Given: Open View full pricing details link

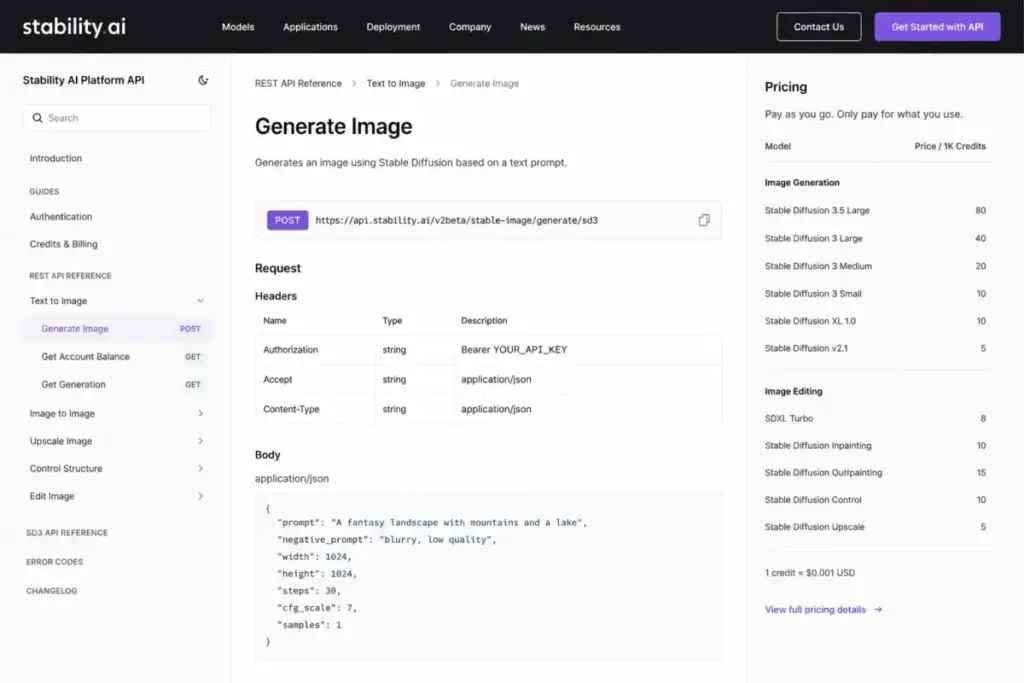Looking at the screenshot, I should [x=815, y=609].
